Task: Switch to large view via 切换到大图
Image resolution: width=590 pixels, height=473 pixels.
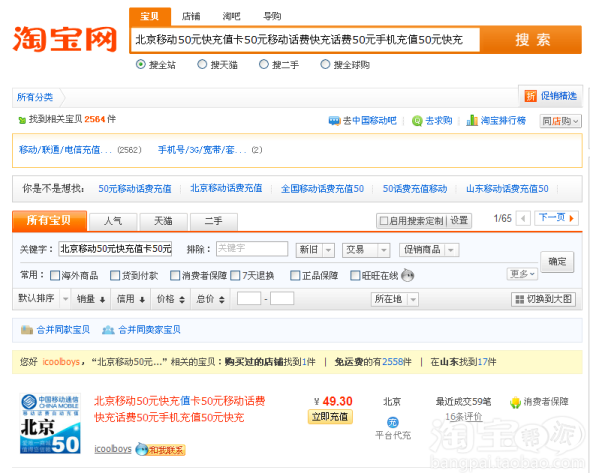Action: 543,299
